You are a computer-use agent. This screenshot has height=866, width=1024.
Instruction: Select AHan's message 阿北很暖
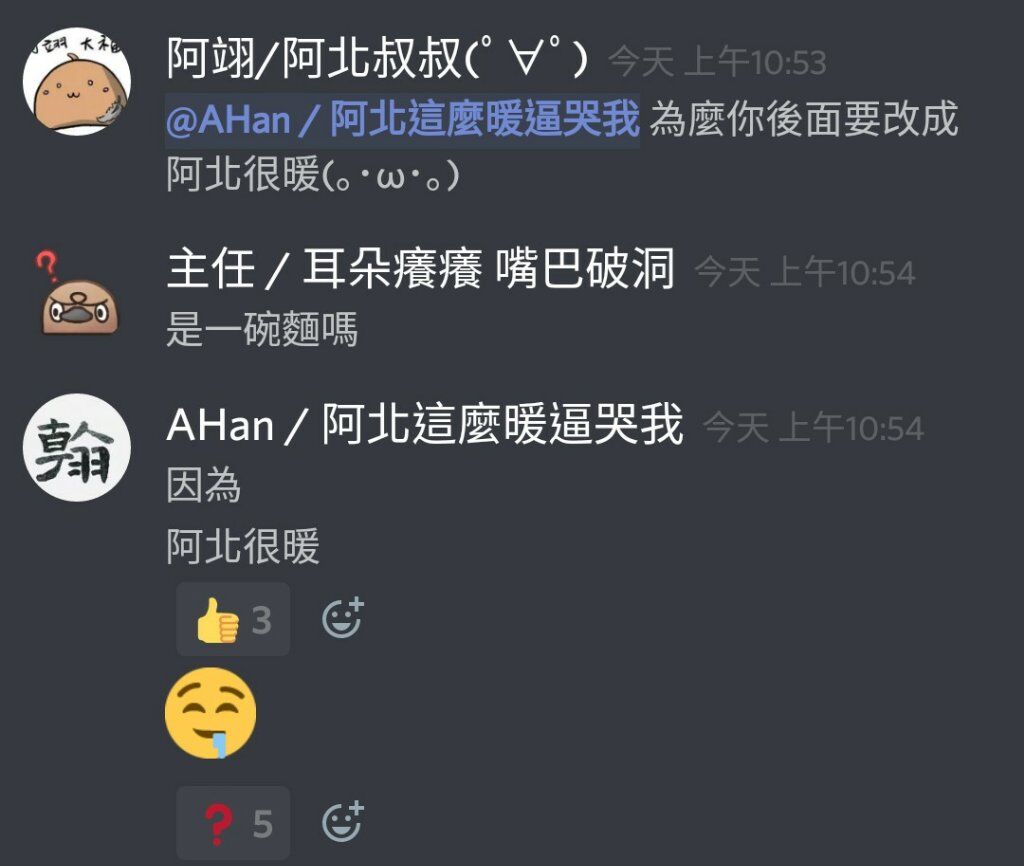tap(242, 546)
